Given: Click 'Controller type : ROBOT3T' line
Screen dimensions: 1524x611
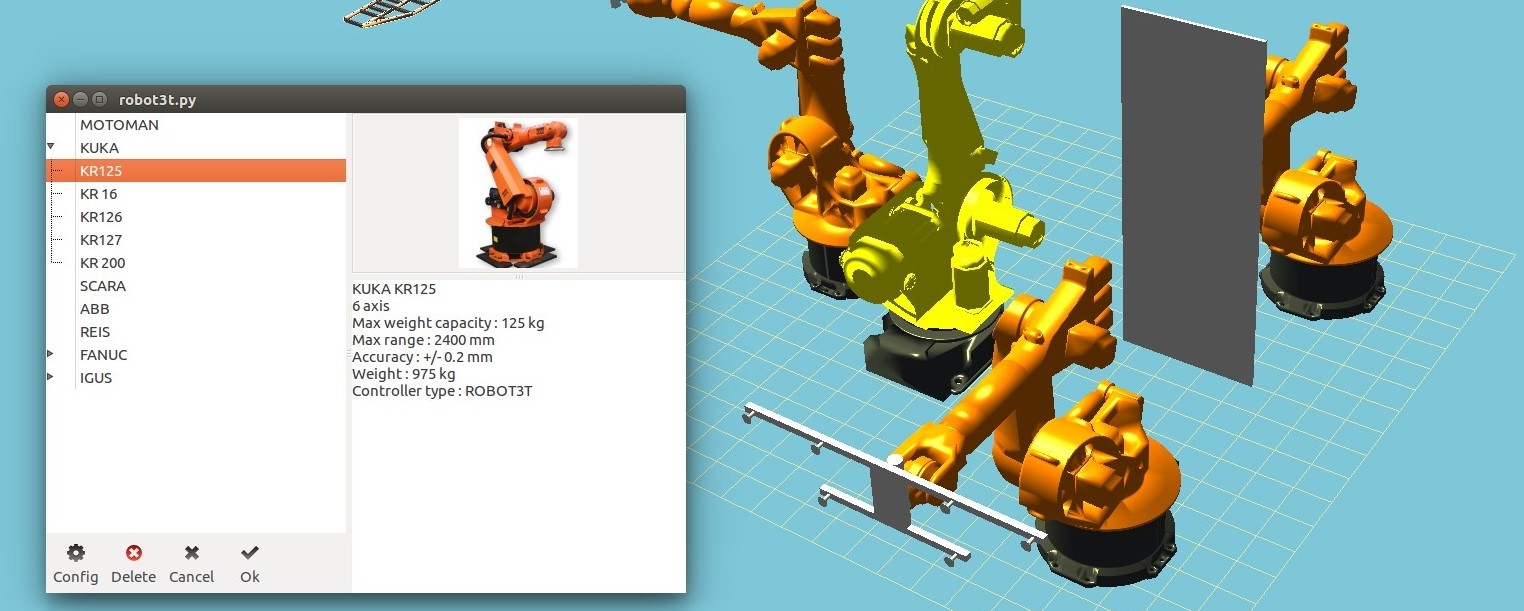Looking at the screenshot, I should pos(442,391).
